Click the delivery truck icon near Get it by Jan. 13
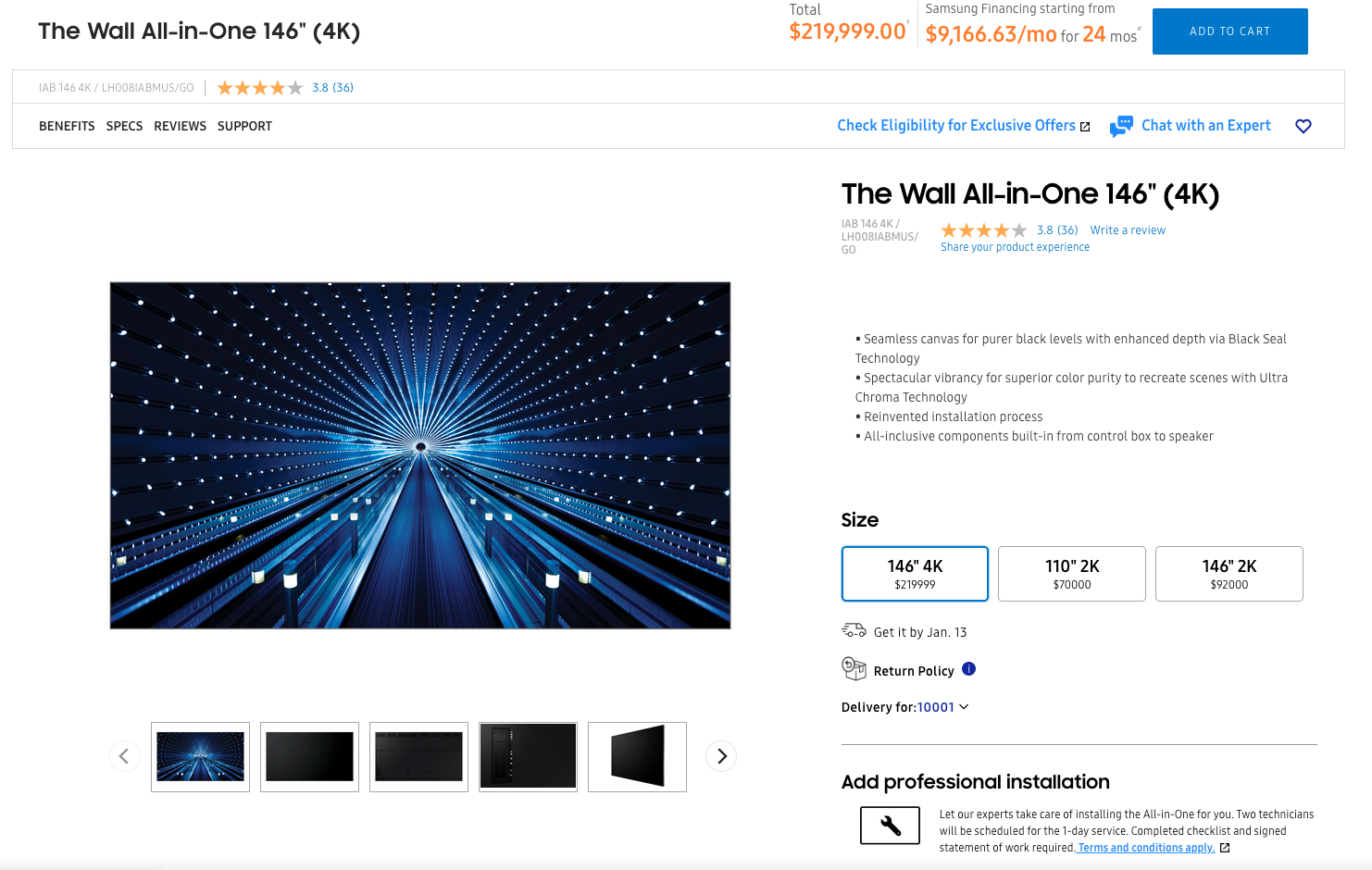The image size is (1372, 870). (x=853, y=629)
